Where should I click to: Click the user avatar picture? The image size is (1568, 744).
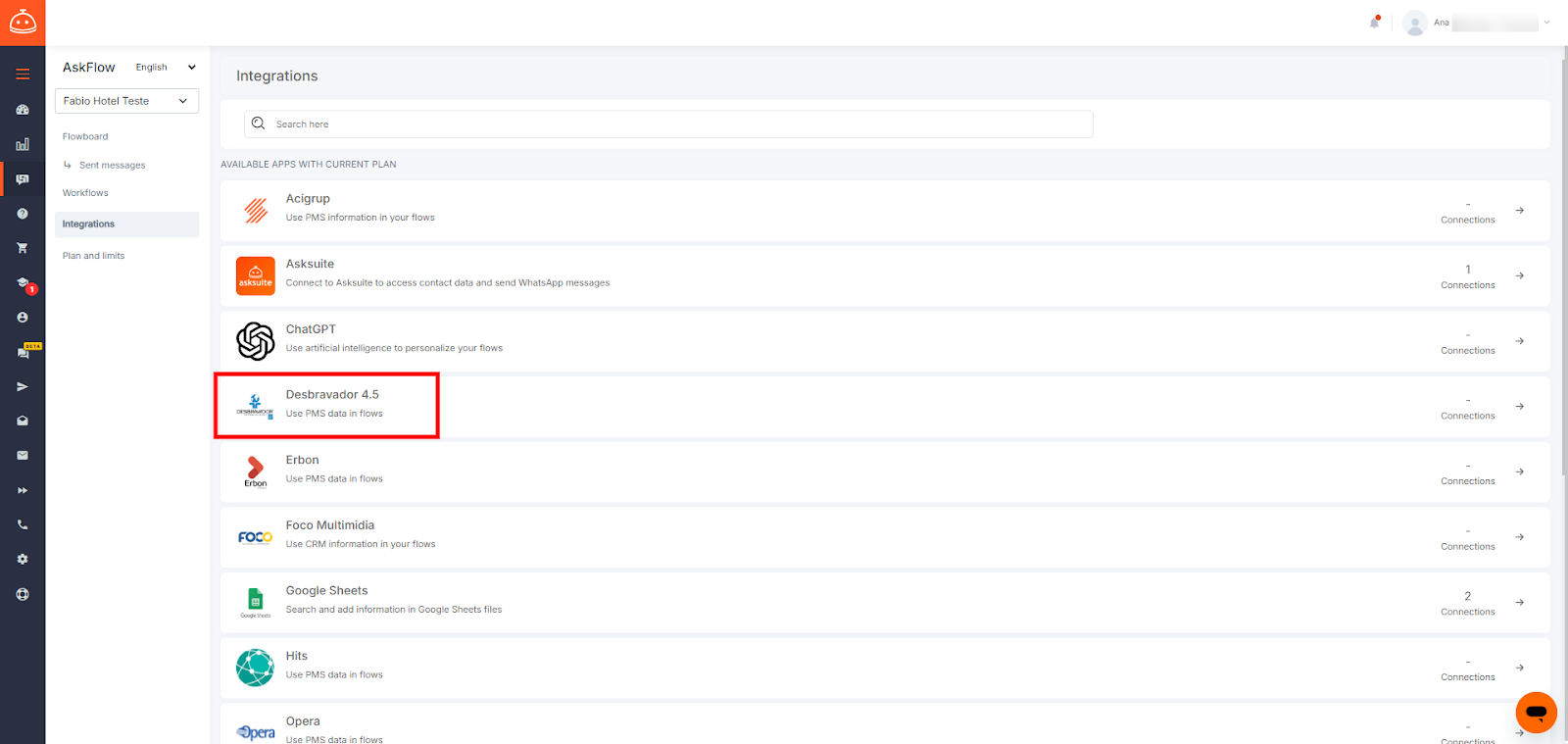1414,23
